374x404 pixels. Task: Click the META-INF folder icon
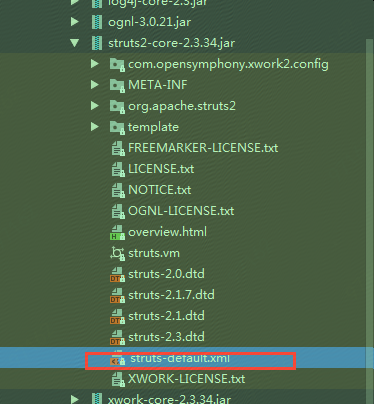(x=117, y=85)
